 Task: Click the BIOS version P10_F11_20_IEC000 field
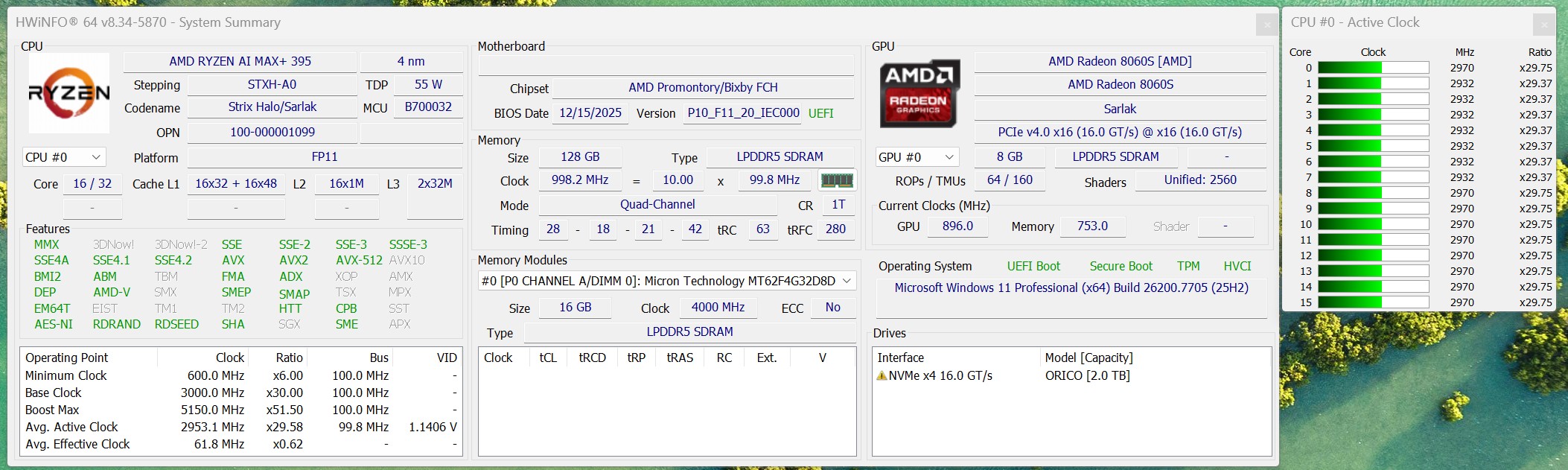tap(742, 113)
